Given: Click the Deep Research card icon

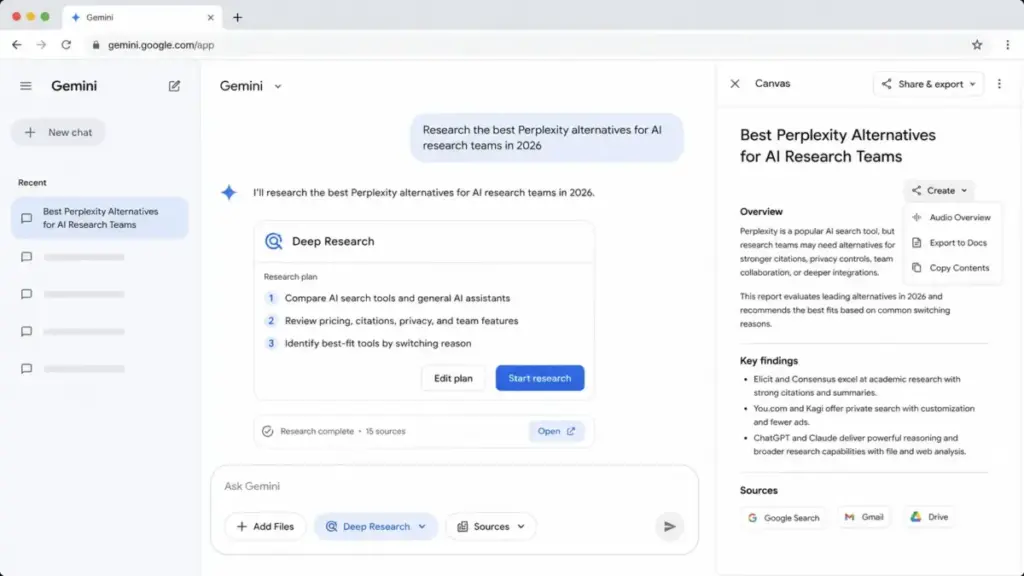Looking at the screenshot, I should coord(274,242).
